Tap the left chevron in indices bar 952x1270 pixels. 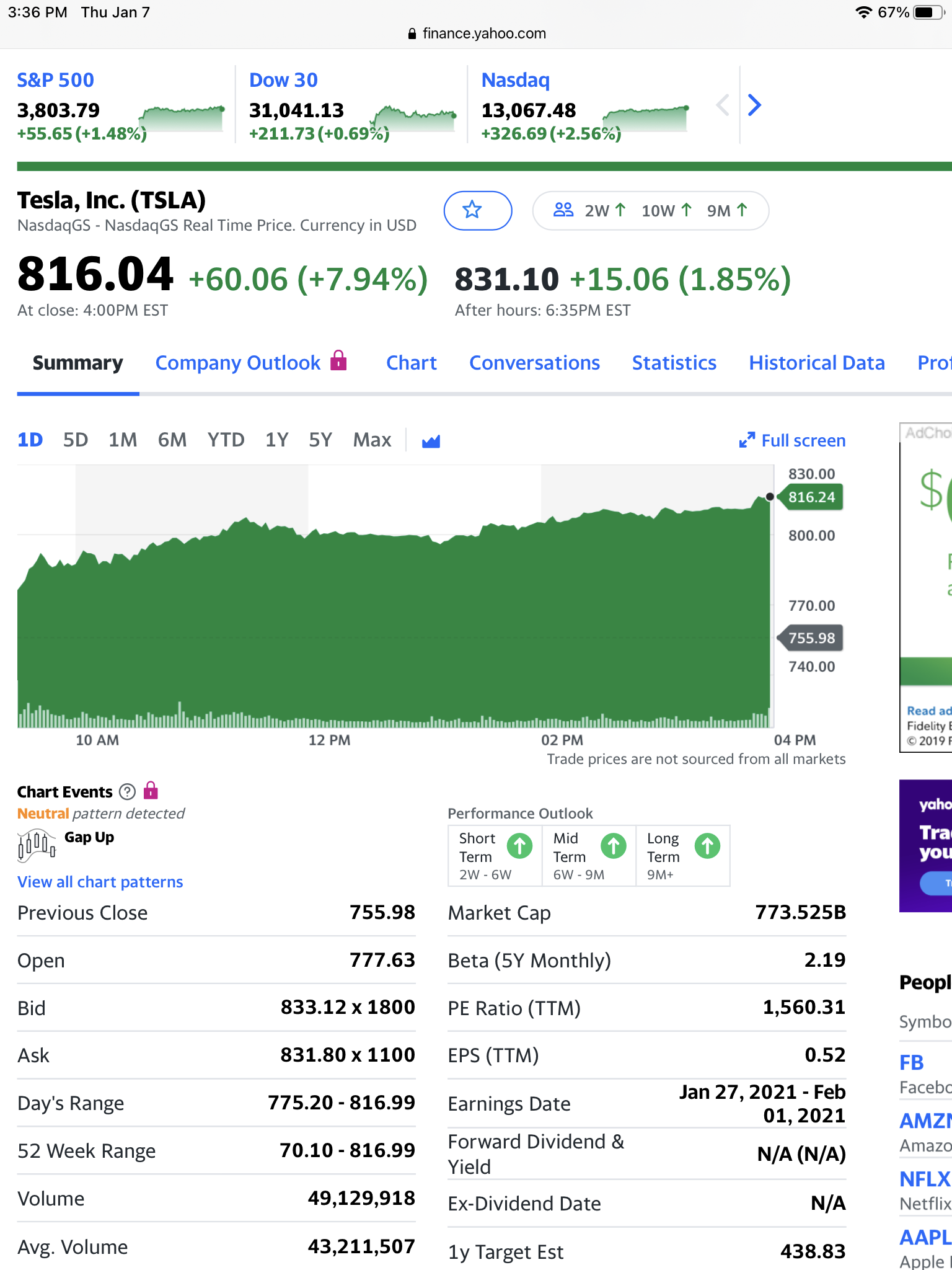coord(722,105)
